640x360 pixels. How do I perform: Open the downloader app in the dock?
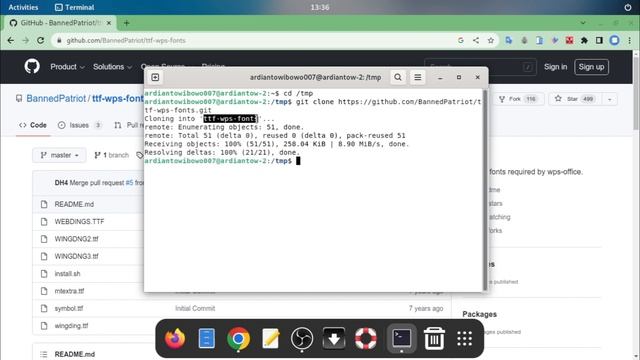pos(334,338)
